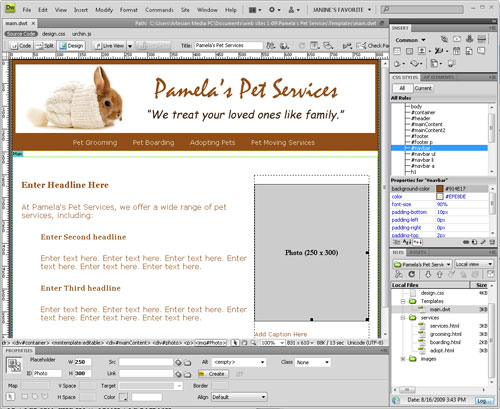Image resolution: width=500 pixels, height=409 pixels.
Task: Click the background-color swatch for #navbar
Action: pyautogui.click(x=440, y=189)
